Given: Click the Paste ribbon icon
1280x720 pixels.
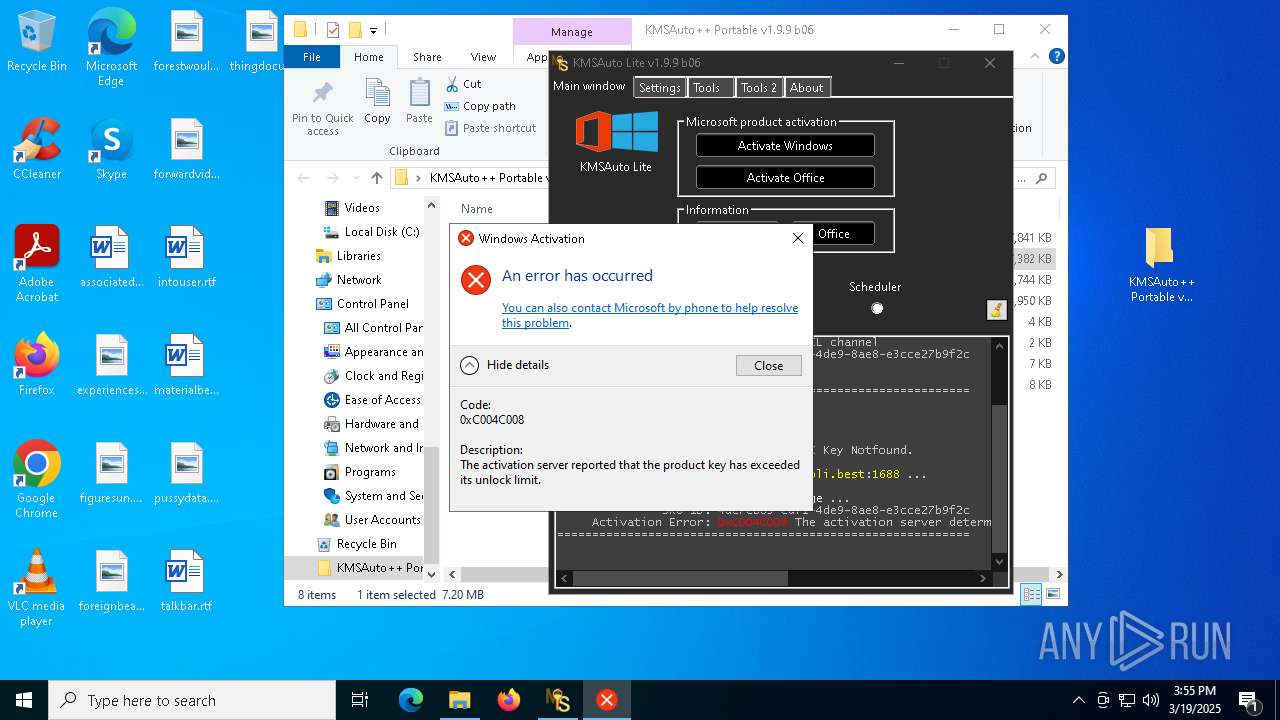Looking at the screenshot, I should click(x=419, y=93).
